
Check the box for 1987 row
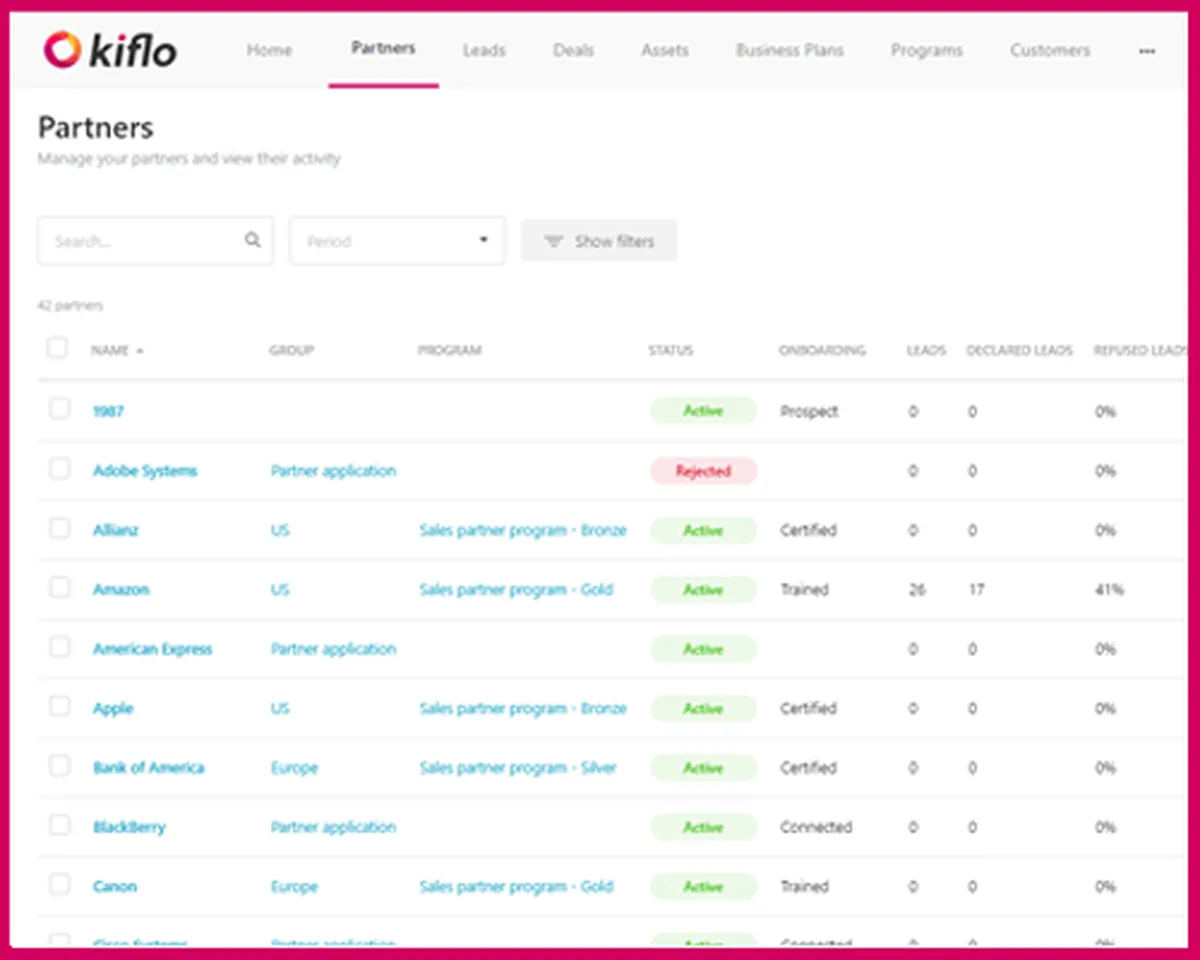(x=60, y=409)
